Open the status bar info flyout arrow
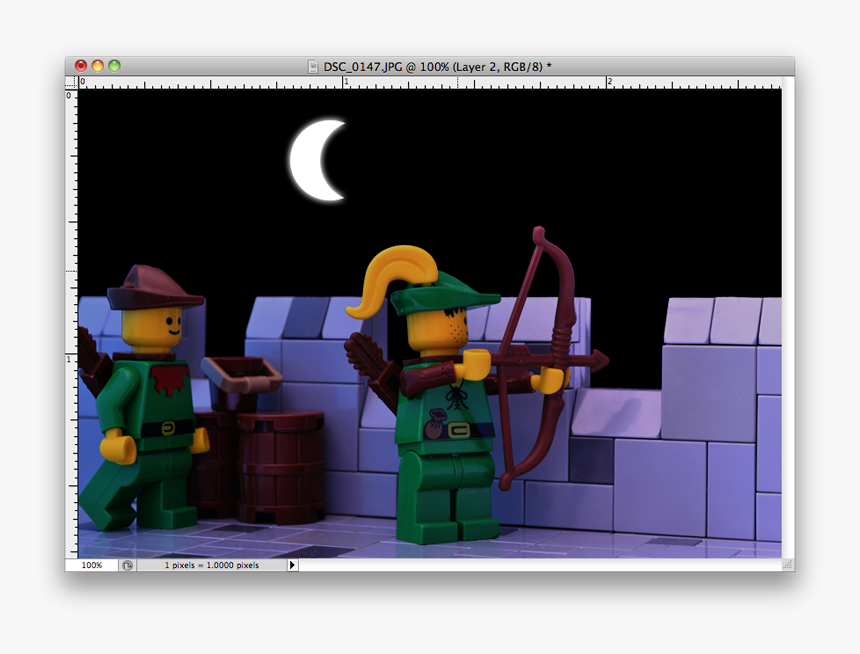Image resolution: width=860 pixels, height=654 pixels. point(292,565)
